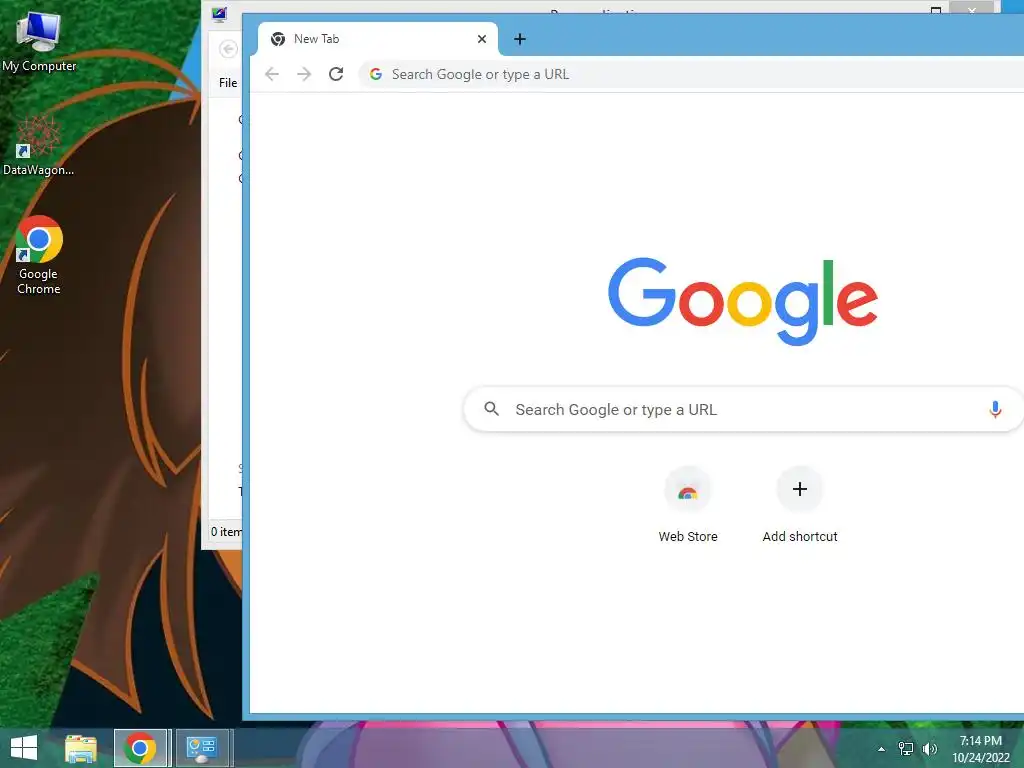Open the Windows Start button

pos(24,748)
